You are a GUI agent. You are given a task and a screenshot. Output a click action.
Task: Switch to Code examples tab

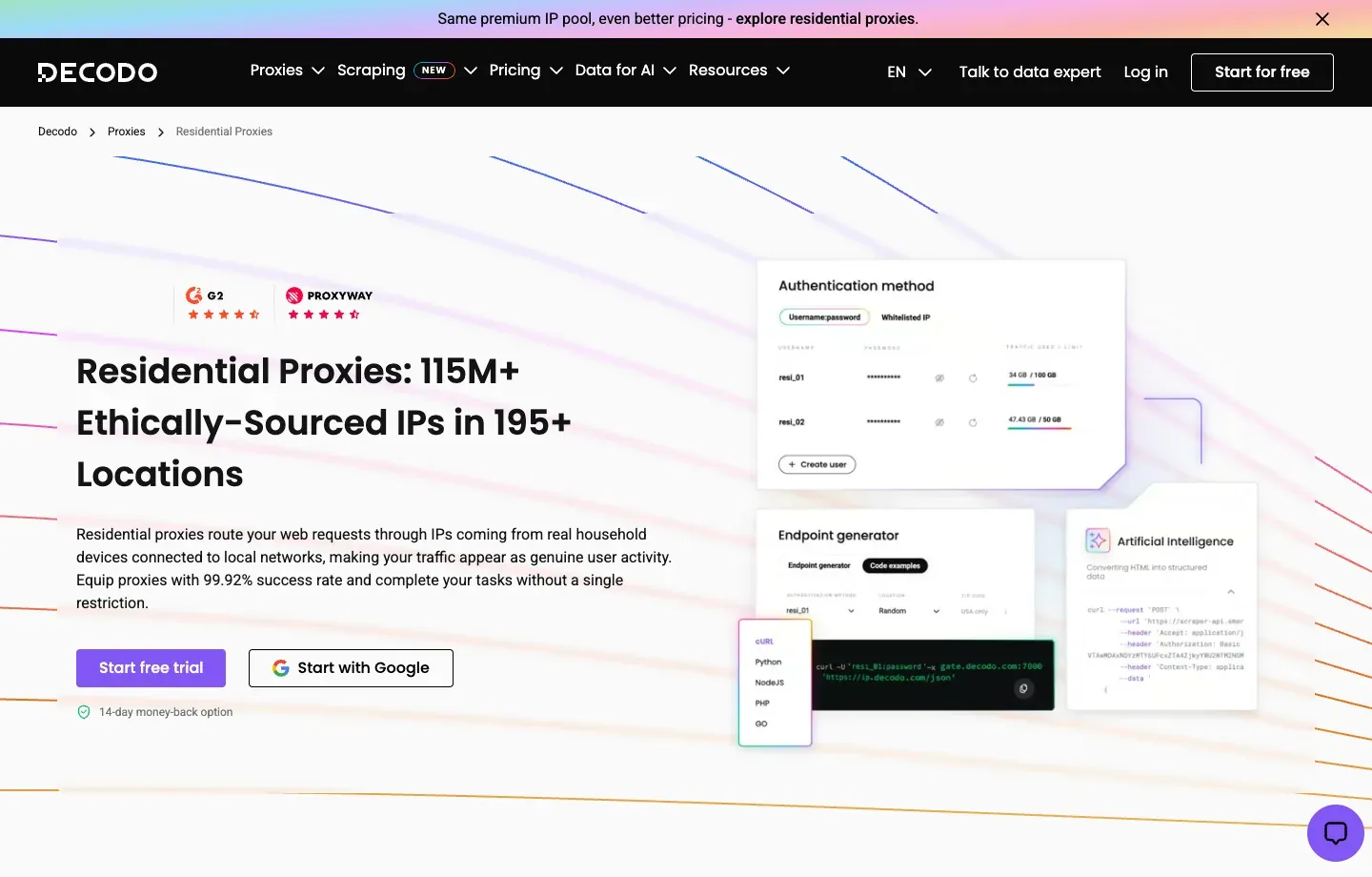click(895, 565)
